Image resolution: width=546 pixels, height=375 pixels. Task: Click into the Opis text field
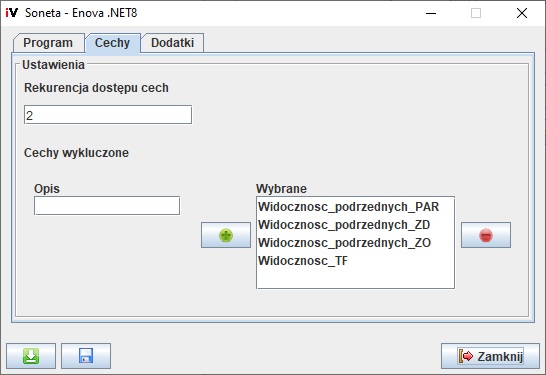[x=107, y=206]
